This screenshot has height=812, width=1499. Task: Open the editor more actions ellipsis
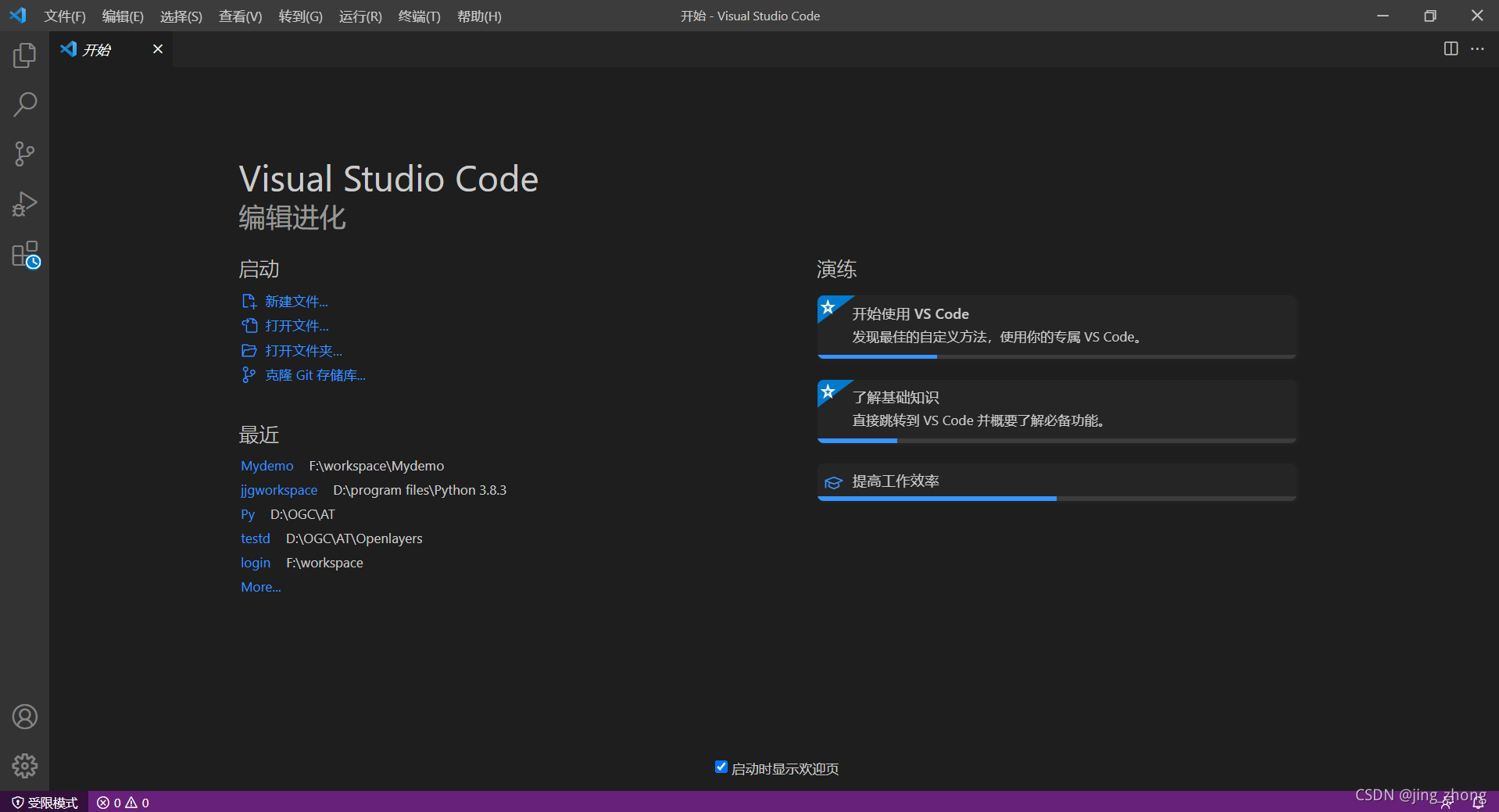[1477, 48]
